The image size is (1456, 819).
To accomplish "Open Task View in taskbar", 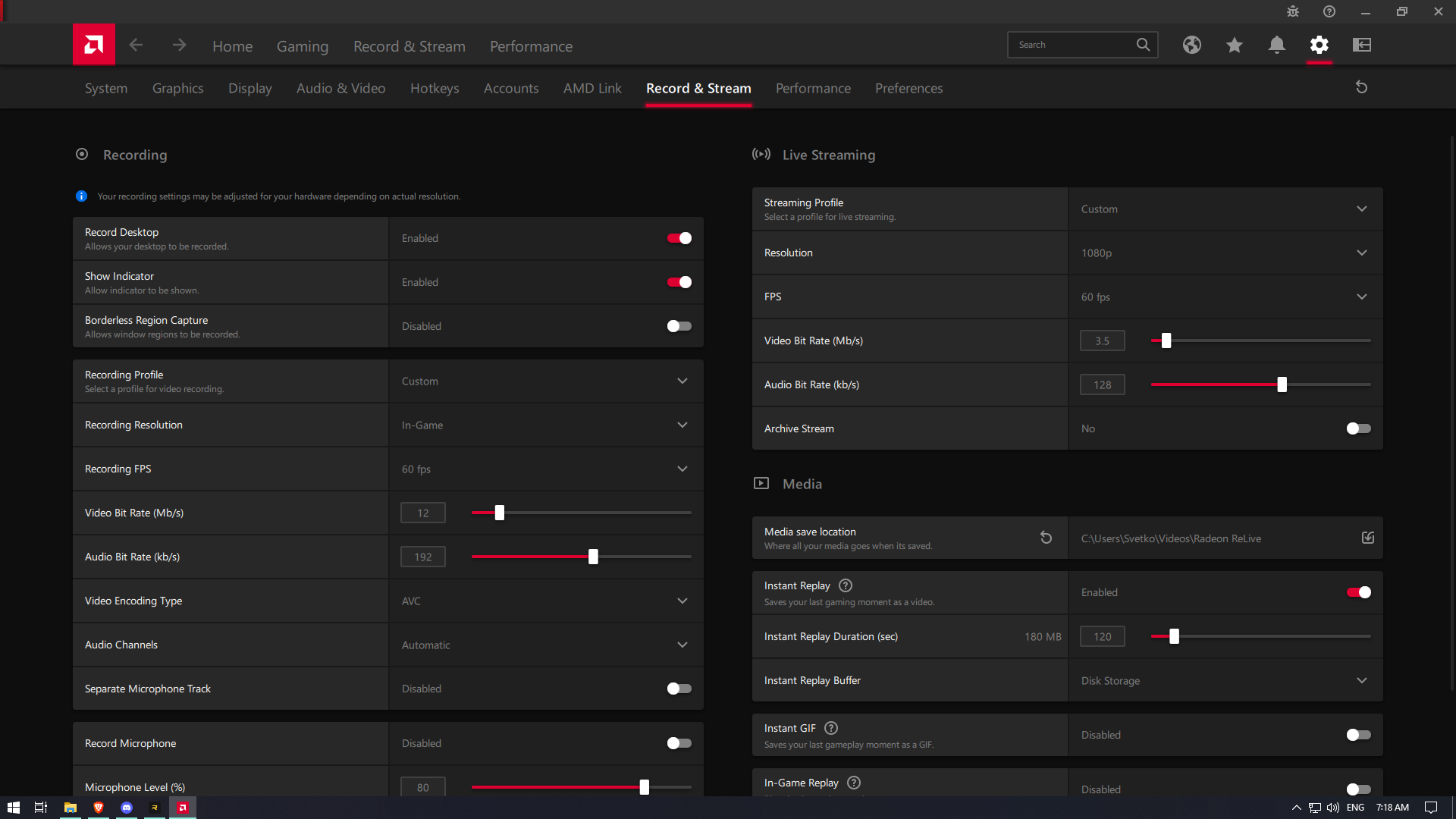I will pyautogui.click(x=41, y=808).
